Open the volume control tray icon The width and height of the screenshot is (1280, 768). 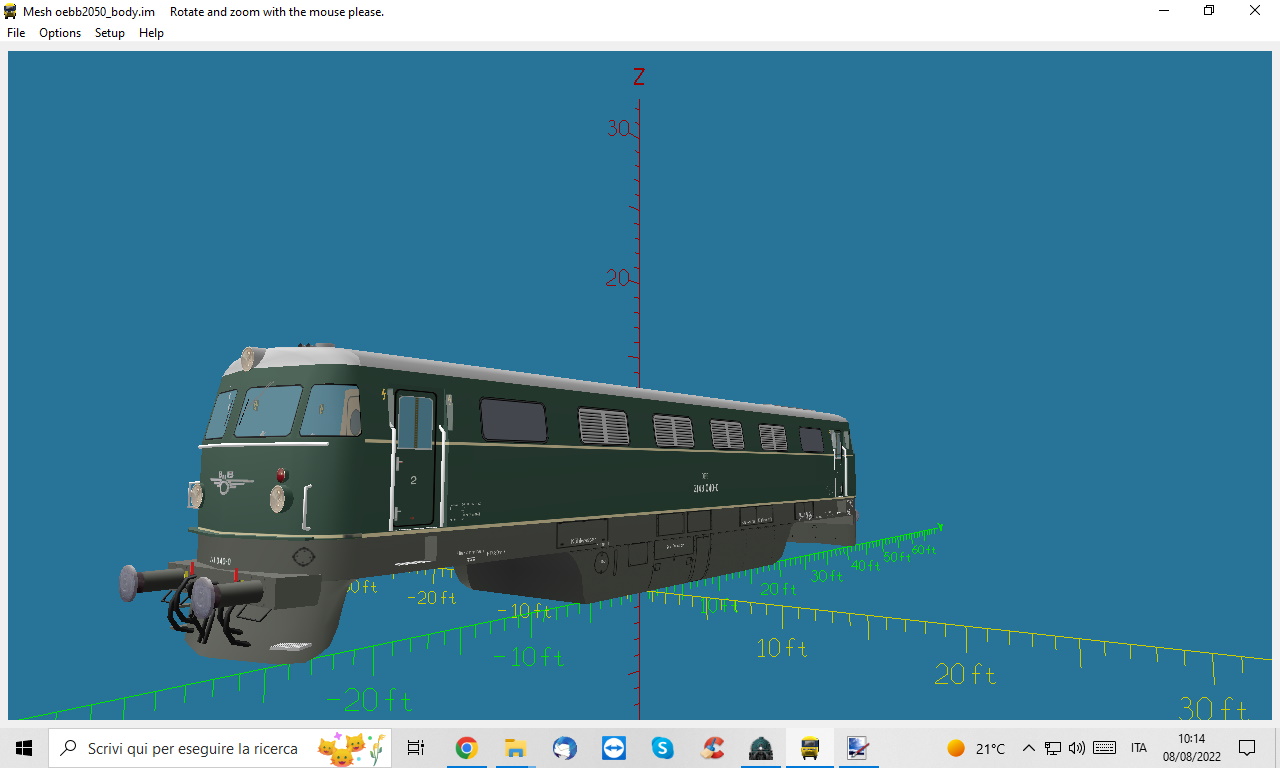click(1077, 748)
